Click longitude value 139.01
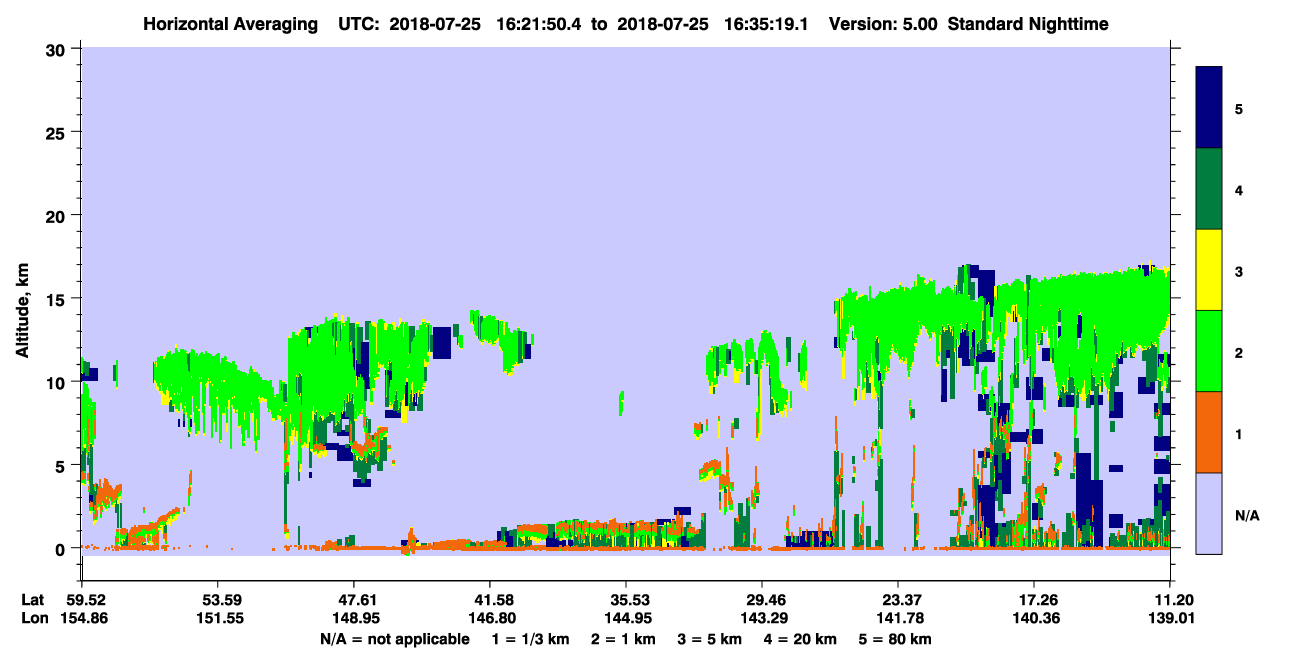Viewport: 1300px width, 667px height. 1170,618
